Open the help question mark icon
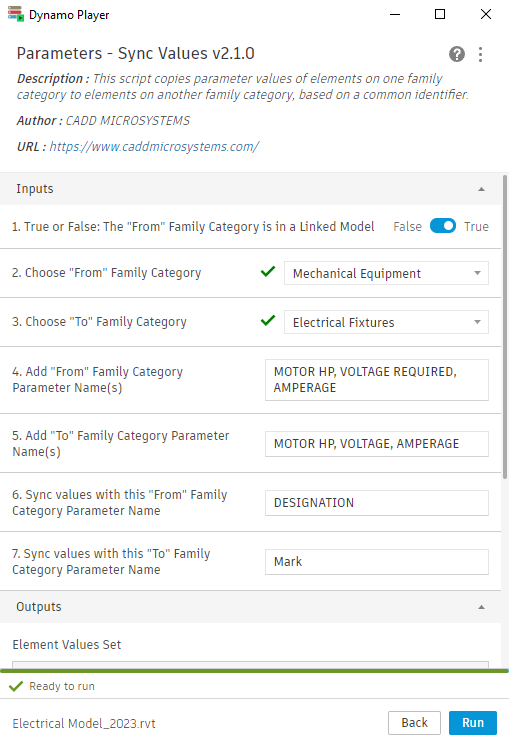509x747 pixels. (x=457, y=54)
